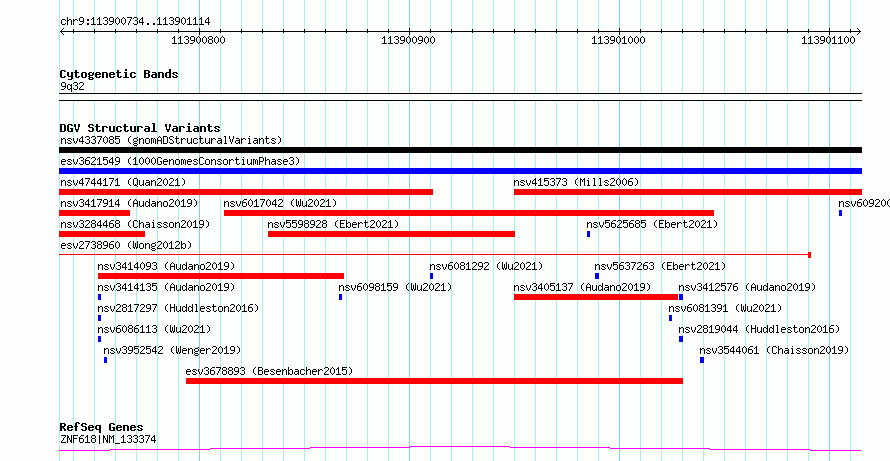890x461 pixels.
Task: Select the red esv3678893 variant bar
Action: pyautogui.click(x=434, y=381)
